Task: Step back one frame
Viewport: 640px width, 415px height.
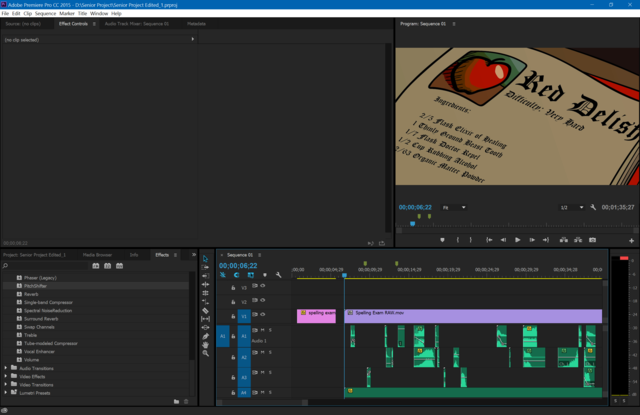Action: click(x=503, y=240)
